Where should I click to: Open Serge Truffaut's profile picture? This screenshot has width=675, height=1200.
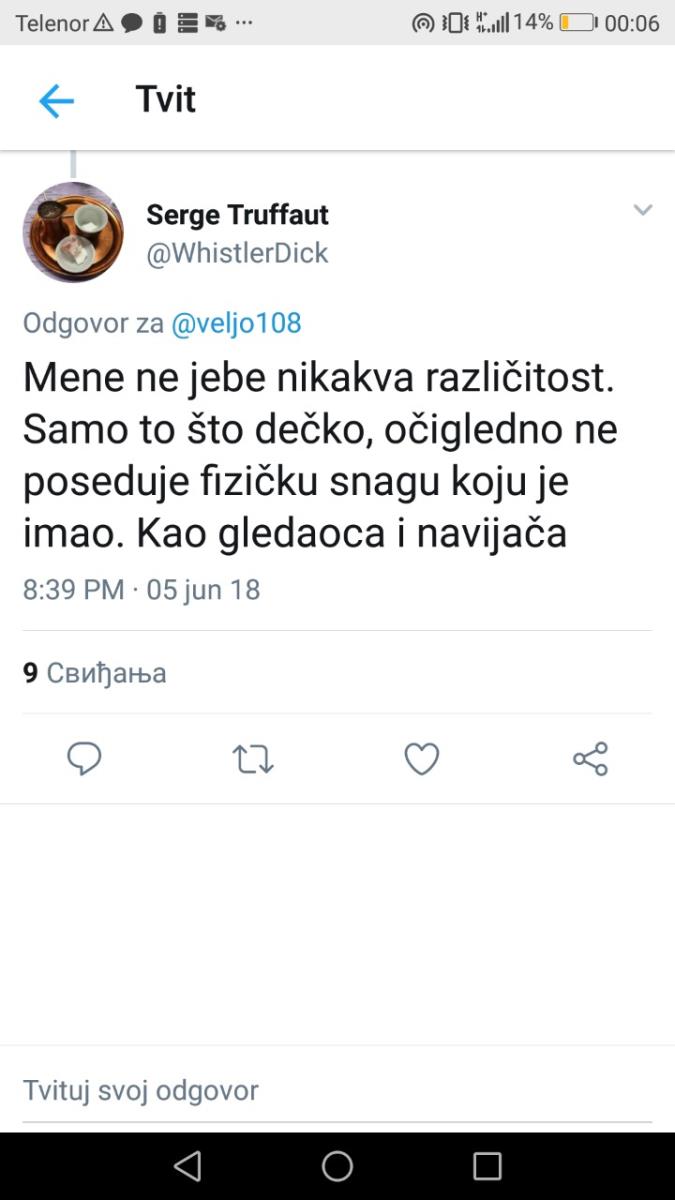(x=73, y=232)
